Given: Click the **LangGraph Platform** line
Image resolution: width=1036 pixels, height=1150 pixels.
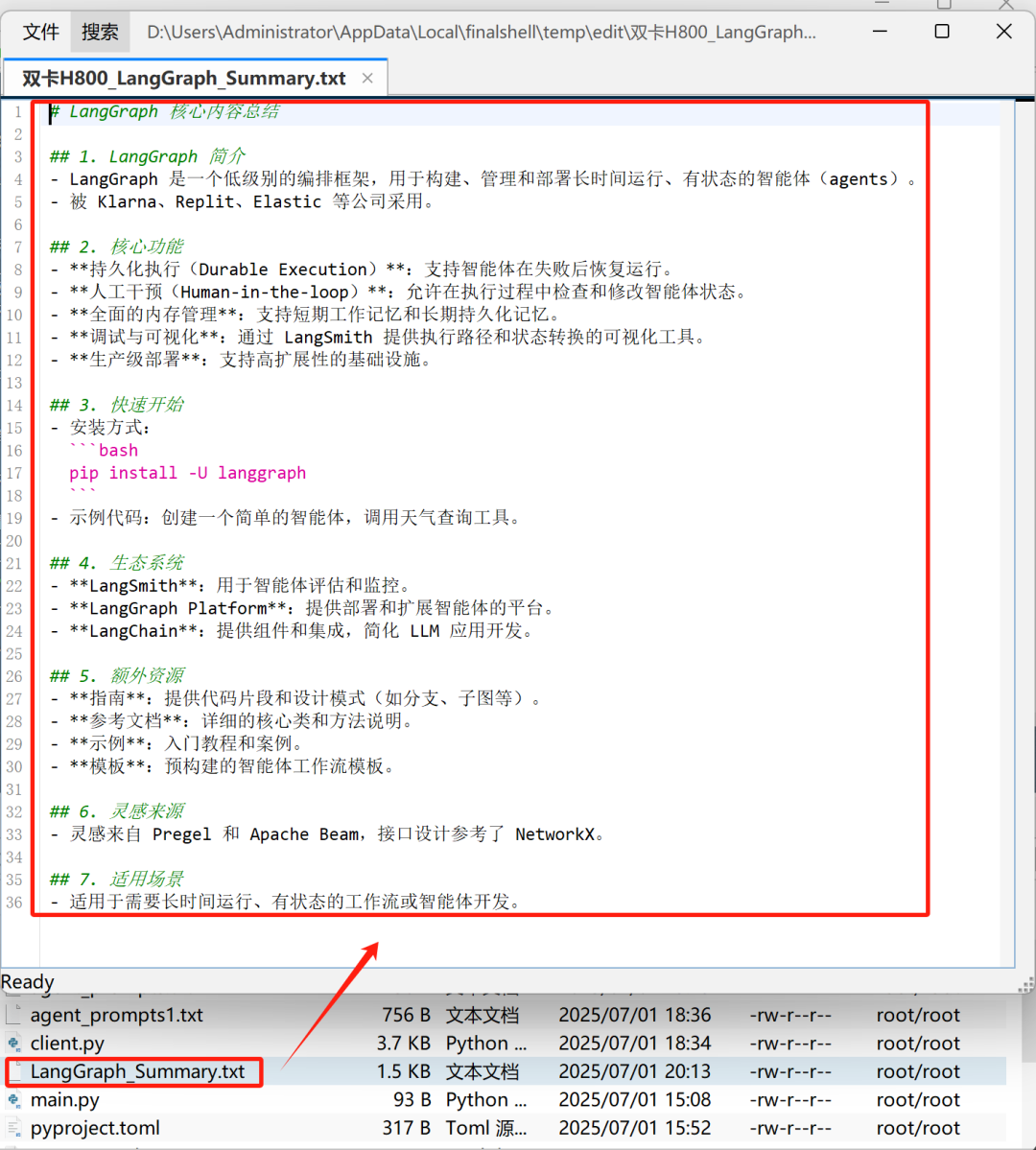Looking at the screenshot, I should [x=304, y=608].
